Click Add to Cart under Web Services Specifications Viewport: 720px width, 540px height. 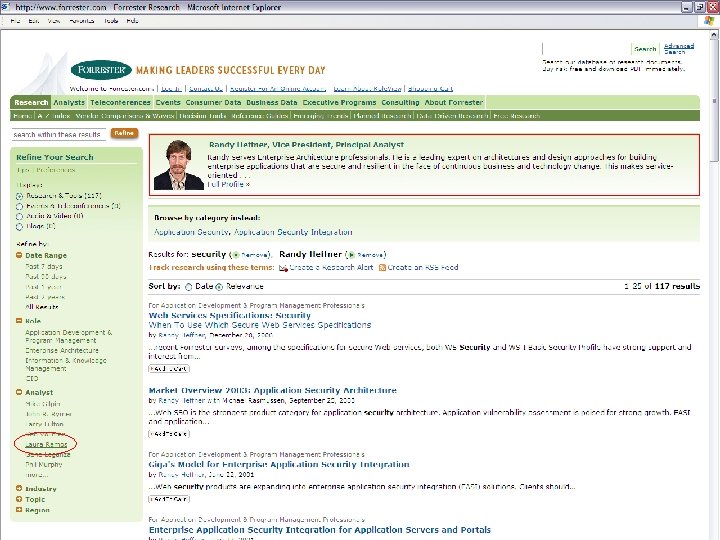coord(169,369)
